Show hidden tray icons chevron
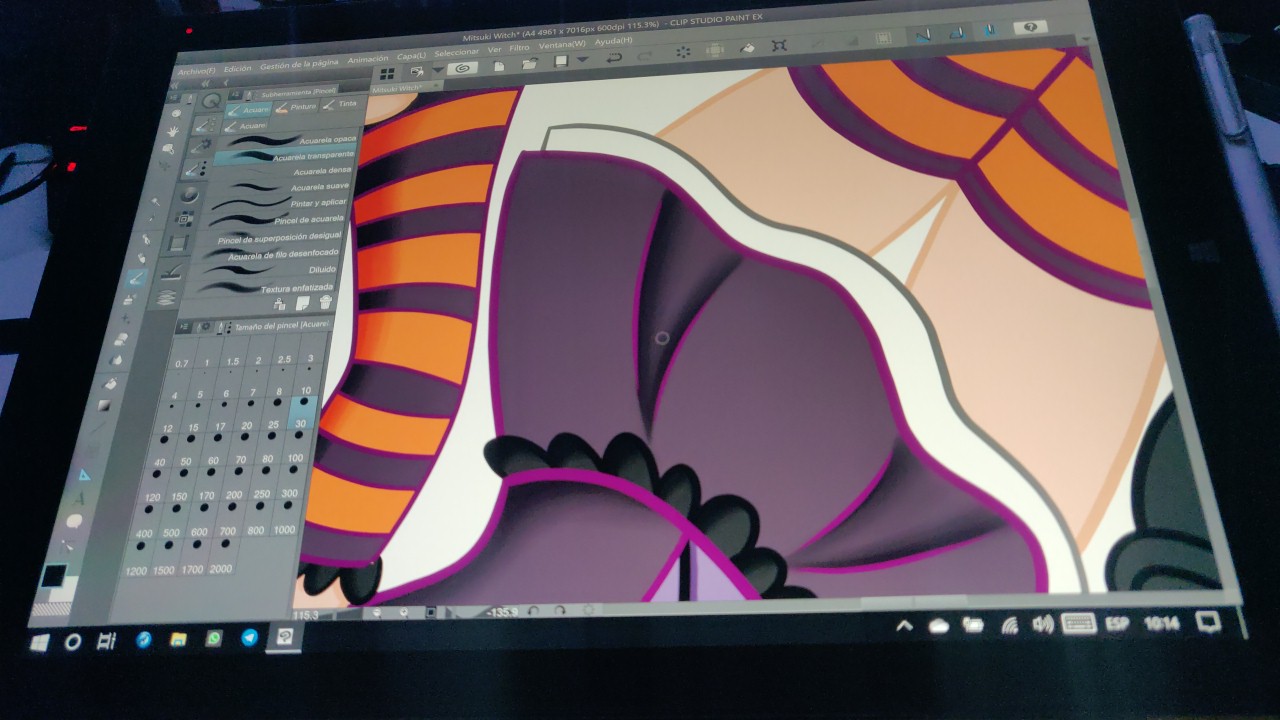This screenshot has height=720, width=1280. [x=904, y=627]
